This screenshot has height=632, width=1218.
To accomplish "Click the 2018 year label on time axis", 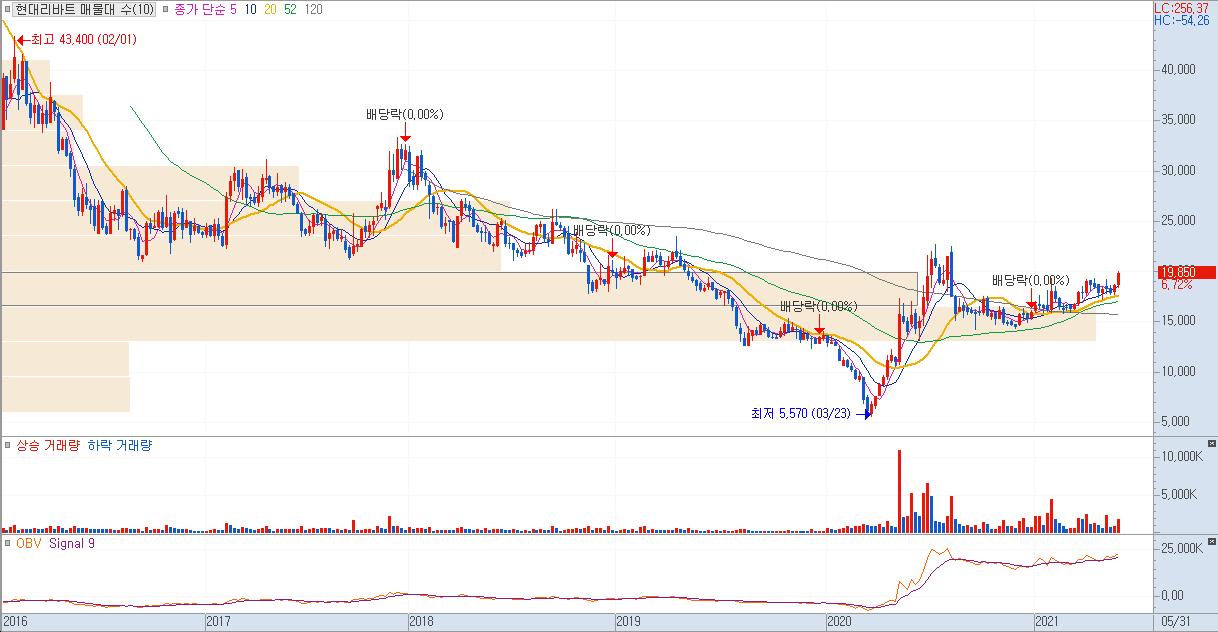I will coord(423,623).
